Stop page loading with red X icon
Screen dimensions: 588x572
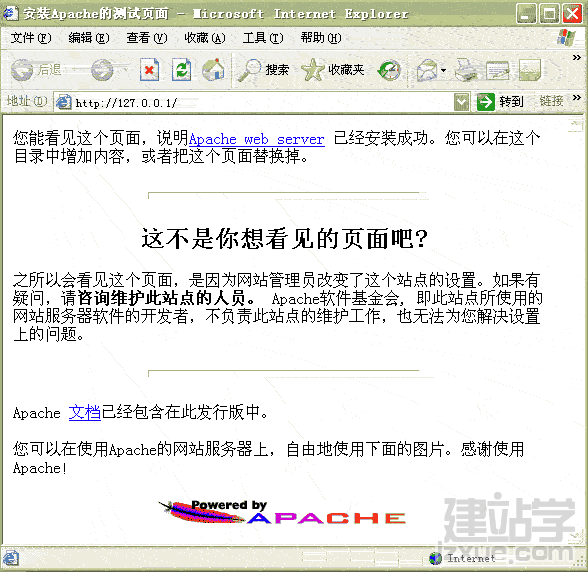(149, 70)
